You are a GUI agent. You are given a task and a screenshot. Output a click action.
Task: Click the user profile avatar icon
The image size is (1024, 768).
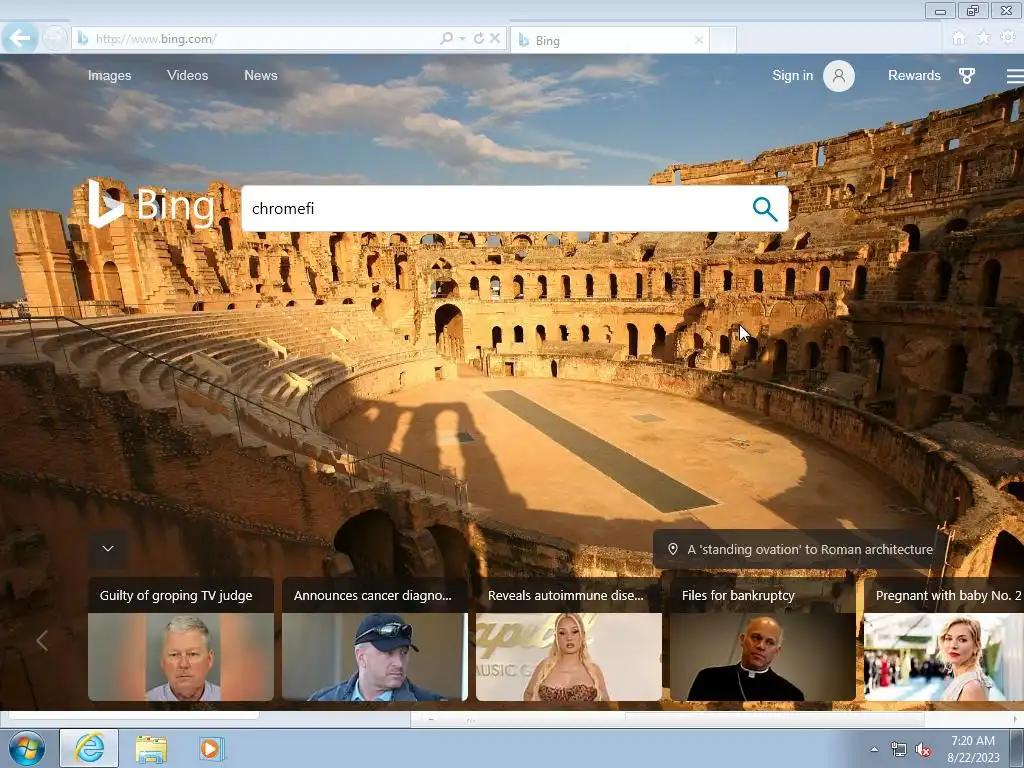click(x=839, y=76)
